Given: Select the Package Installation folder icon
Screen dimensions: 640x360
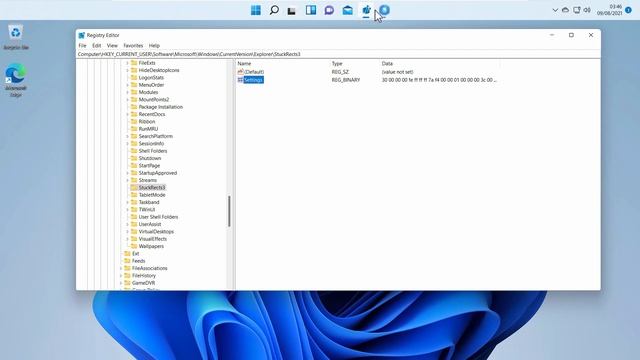Looking at the screenshot, I should 134,107.
